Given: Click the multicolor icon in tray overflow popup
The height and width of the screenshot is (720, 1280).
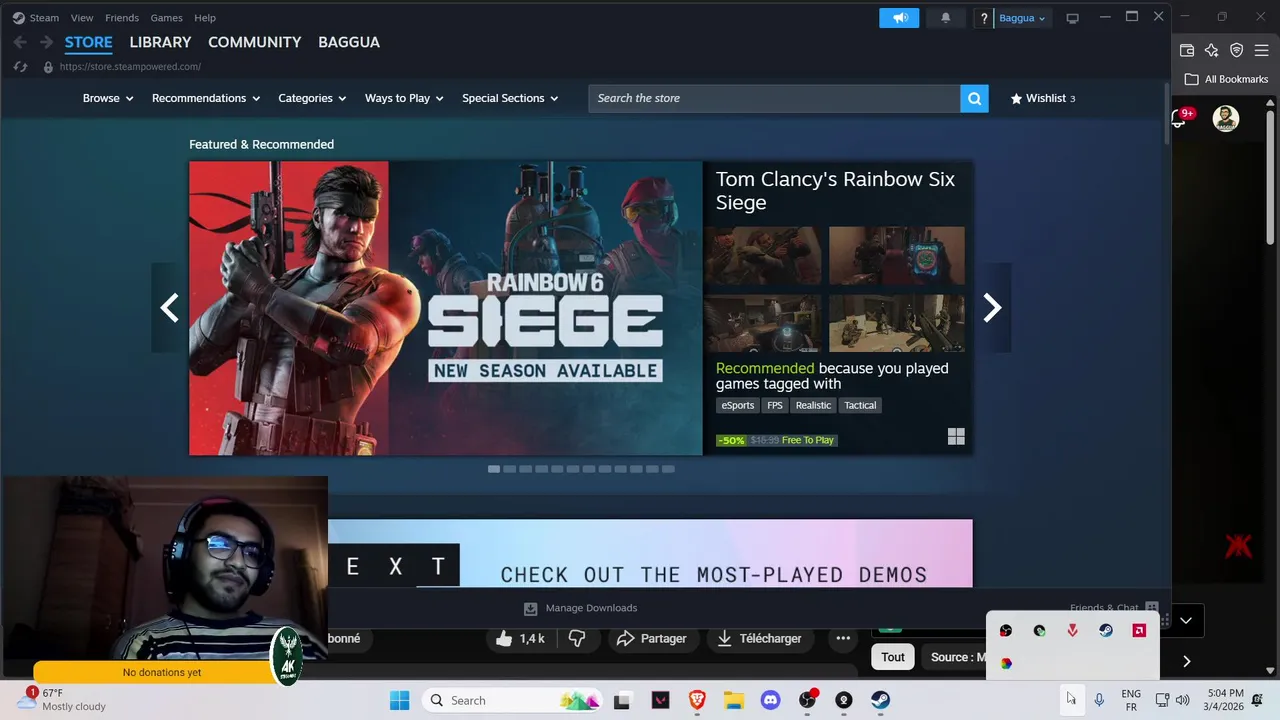Looking at the screenshot, I should click(x=1006, y=663).
